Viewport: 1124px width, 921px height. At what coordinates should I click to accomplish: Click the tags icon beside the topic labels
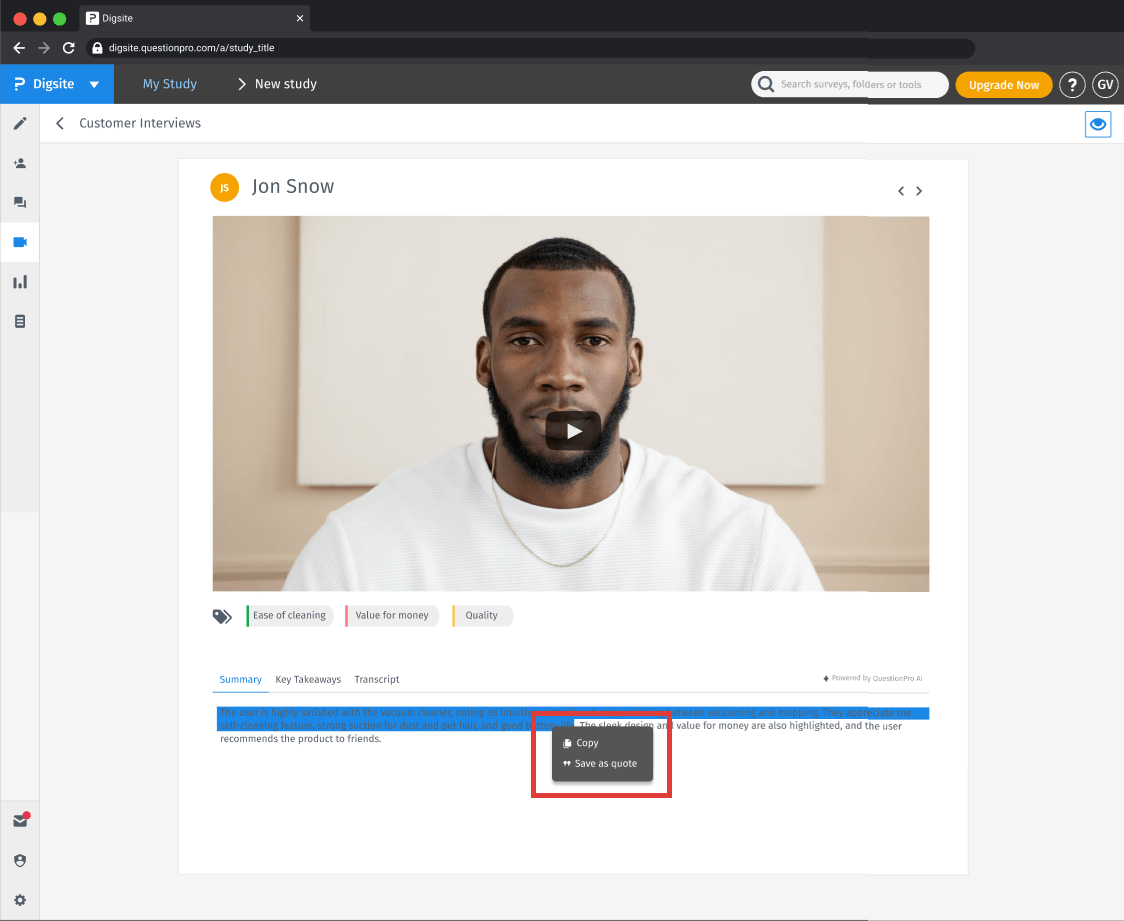point(222,615)
